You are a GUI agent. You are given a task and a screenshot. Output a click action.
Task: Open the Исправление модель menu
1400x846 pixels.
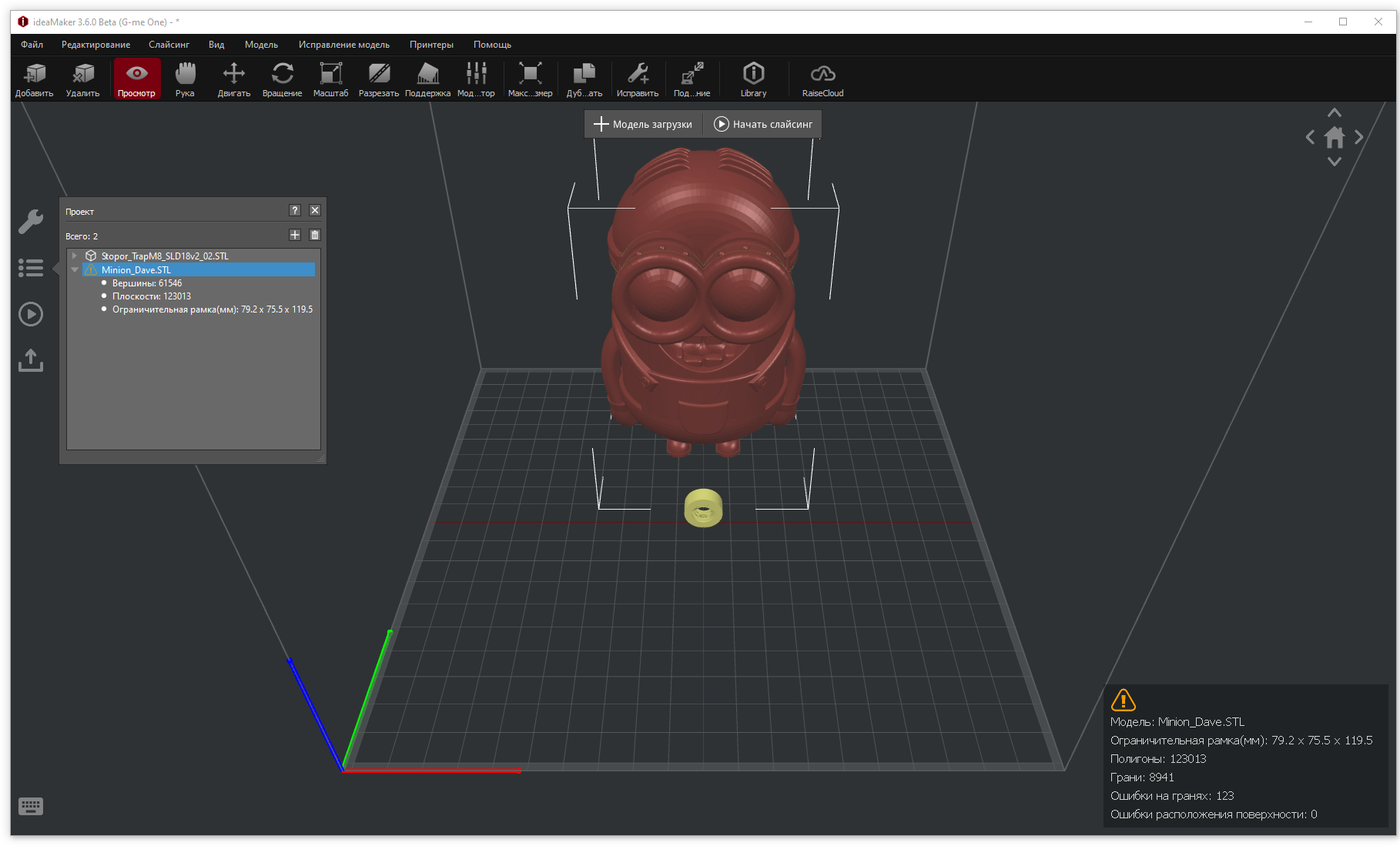[x=344, y=45]
